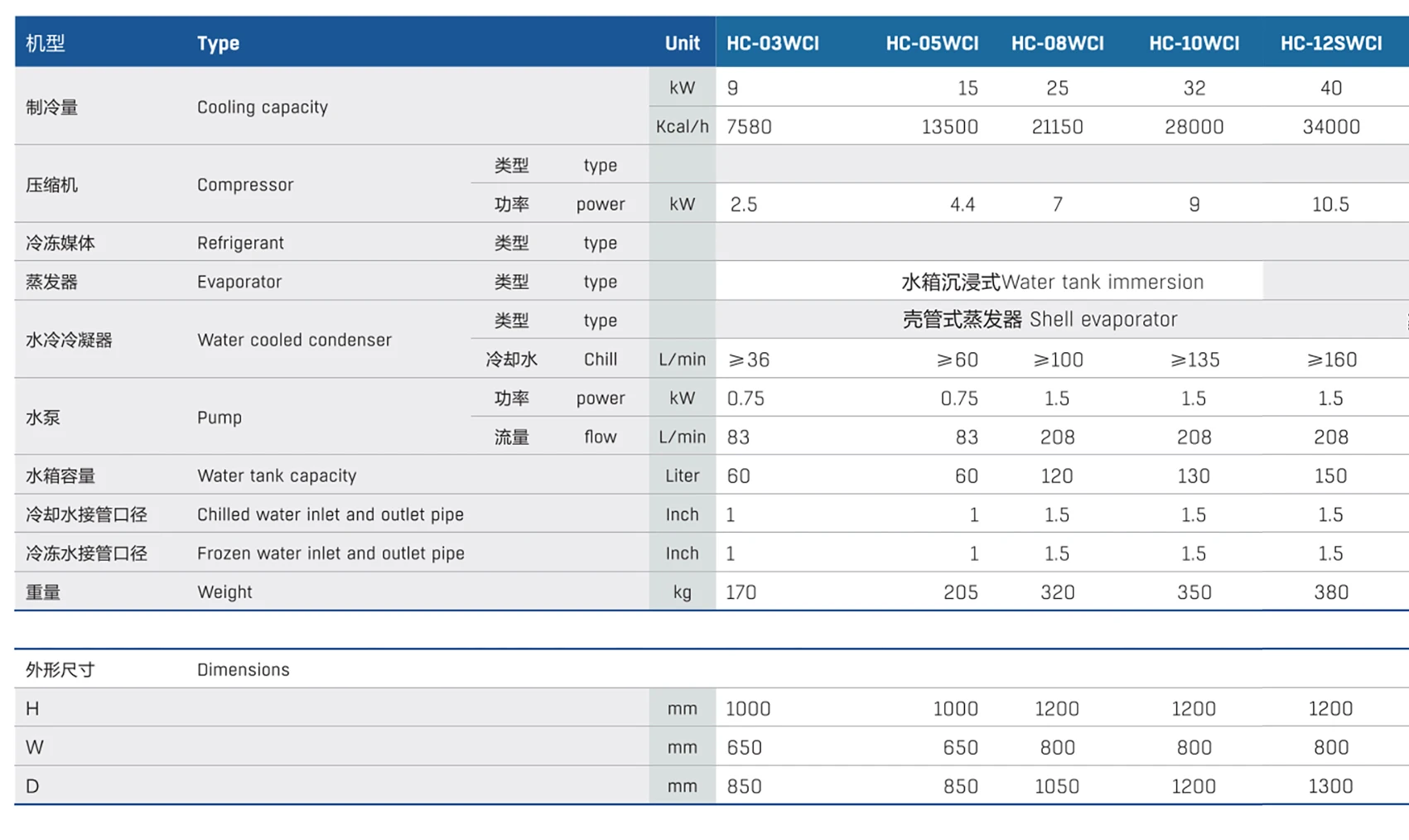
Task: Click the 冷冻媒体 row label
Action: (60, 243)
